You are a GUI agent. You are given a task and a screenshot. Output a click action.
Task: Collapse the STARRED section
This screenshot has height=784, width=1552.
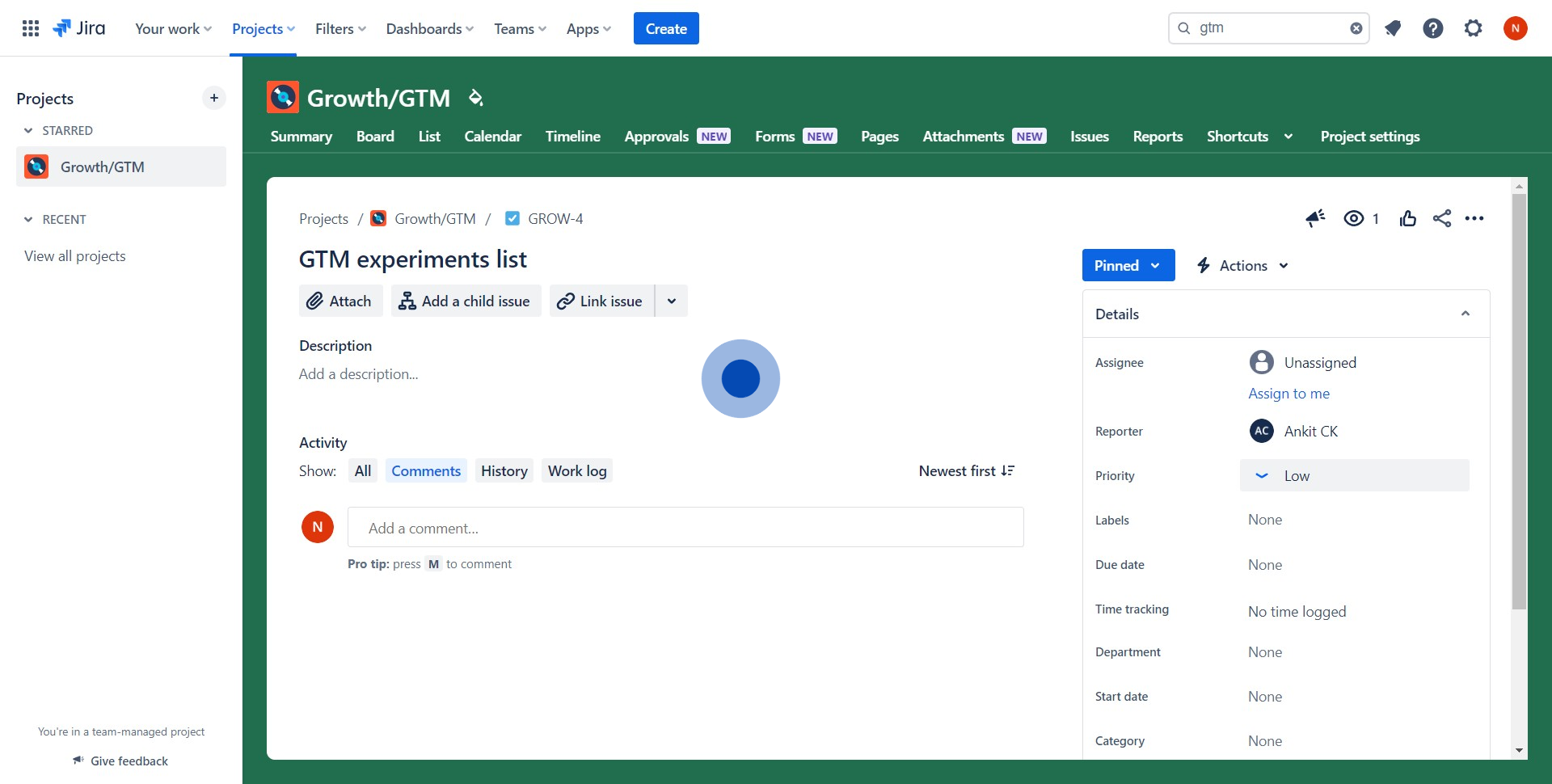click(x=28, y=130)
